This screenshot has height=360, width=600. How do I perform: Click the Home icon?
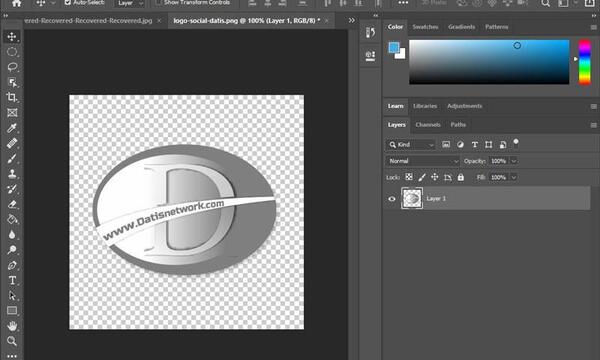pos(16,3)
